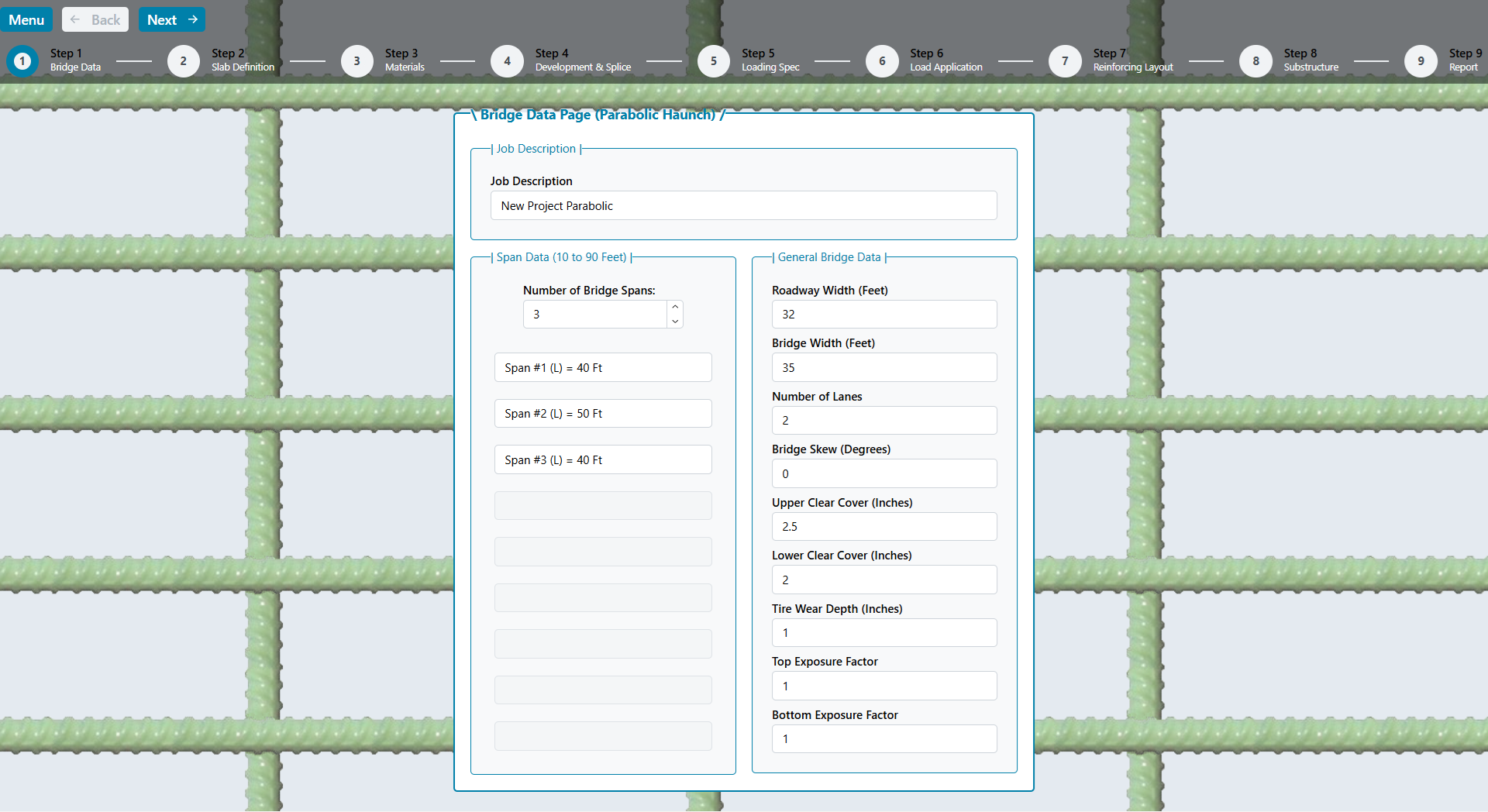
Task: Click the Back button
Action: click(x=95, y=20)
